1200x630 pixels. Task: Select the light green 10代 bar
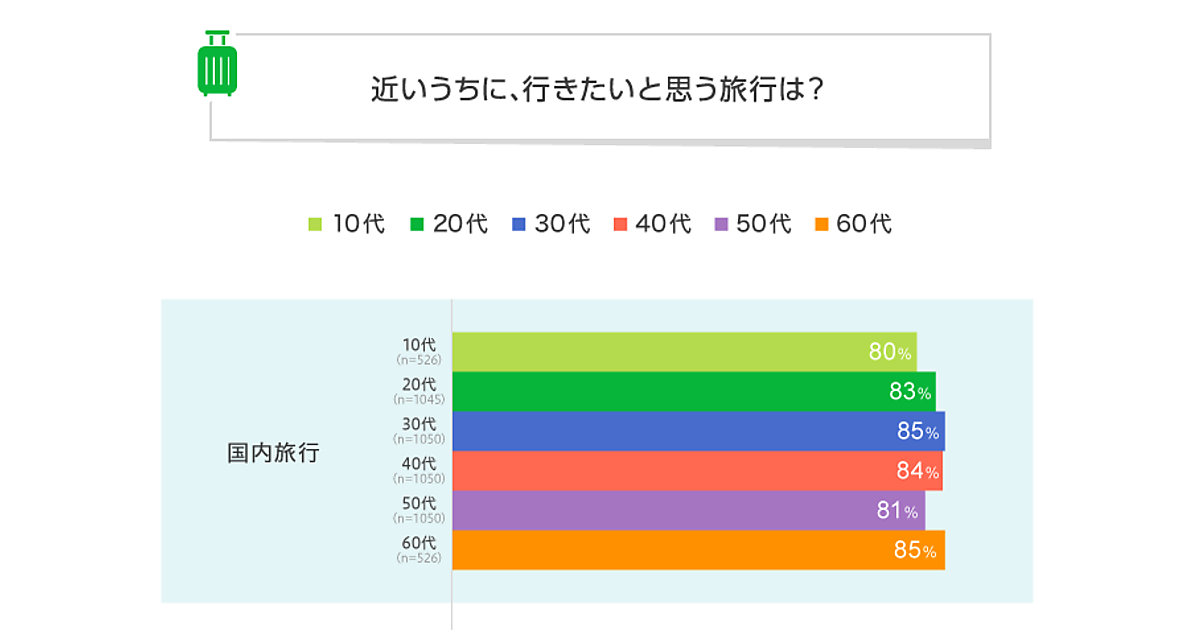click(x=660, y=352)
